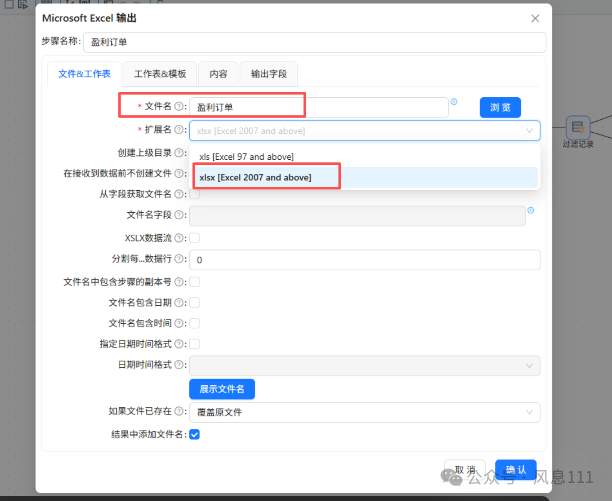This screenshot has width=612, height=501.
Task: Click help icon beside 指定日期时间格式
Action: 178,344
